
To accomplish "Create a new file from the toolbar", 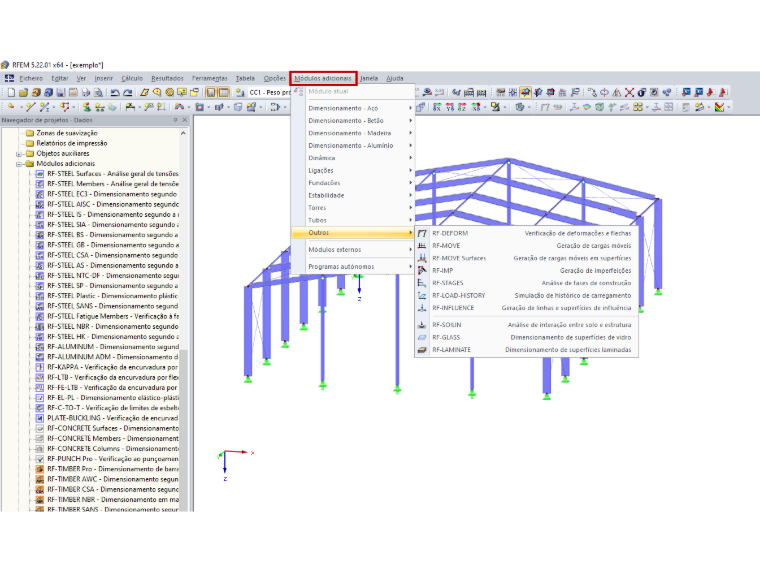I will coord(11,92).
